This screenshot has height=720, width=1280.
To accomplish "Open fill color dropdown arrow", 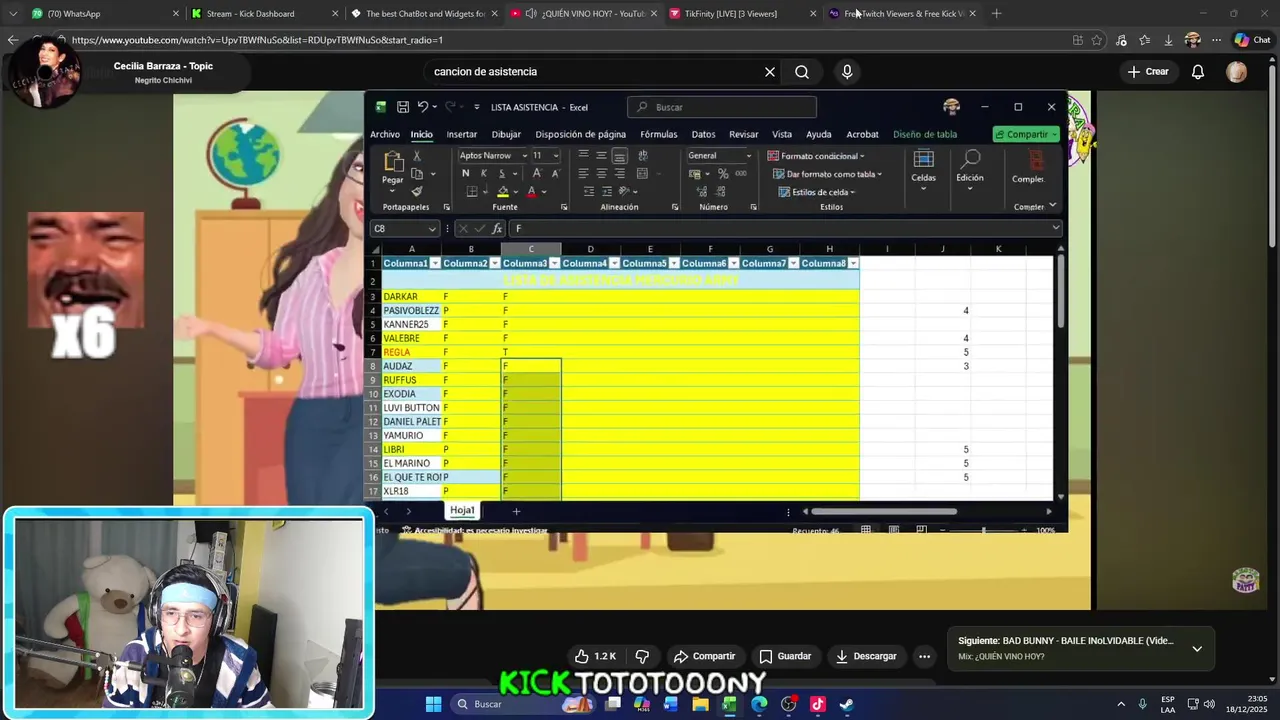I will [515, 191].
